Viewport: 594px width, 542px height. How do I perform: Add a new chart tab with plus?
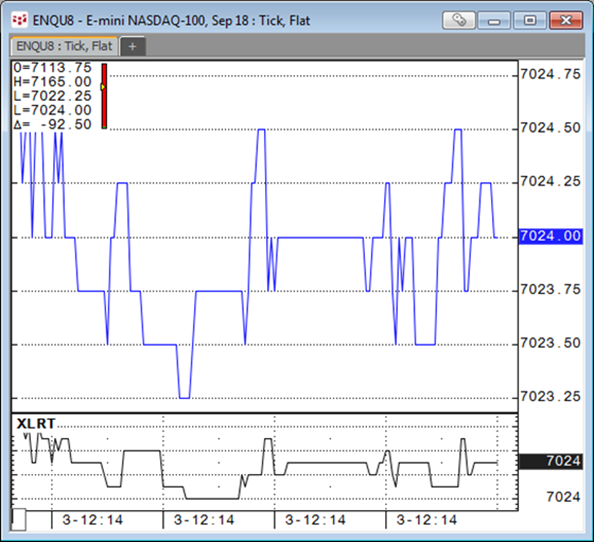[x=132, y=47]
